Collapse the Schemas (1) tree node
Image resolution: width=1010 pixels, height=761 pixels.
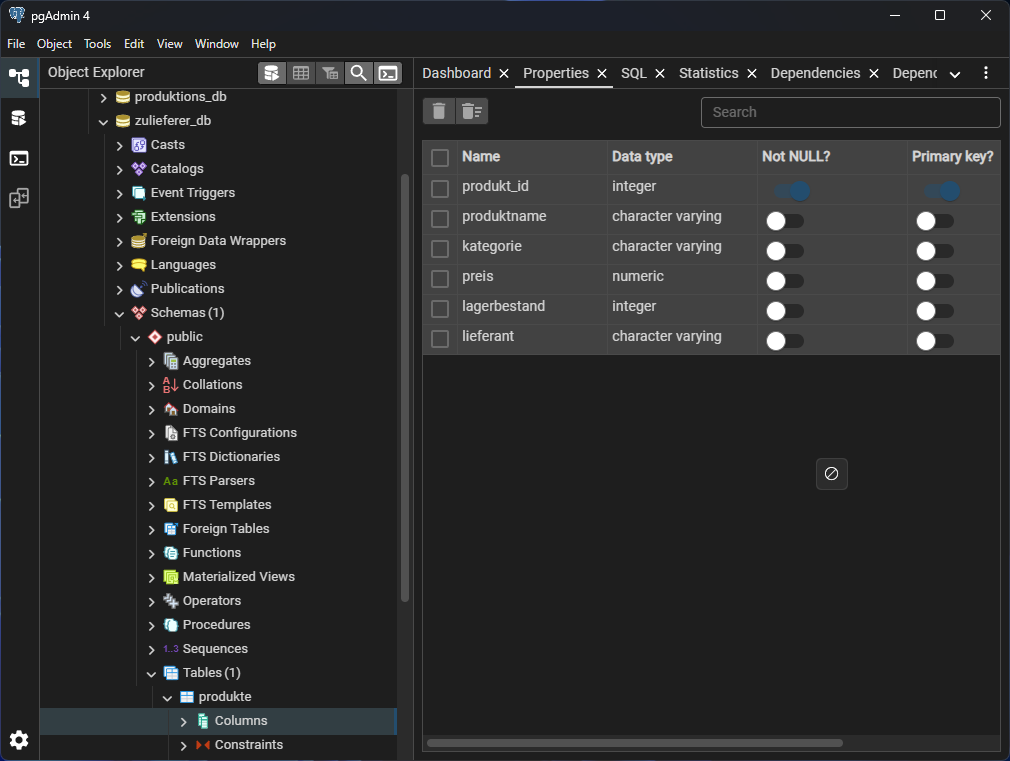coord(119,313)
